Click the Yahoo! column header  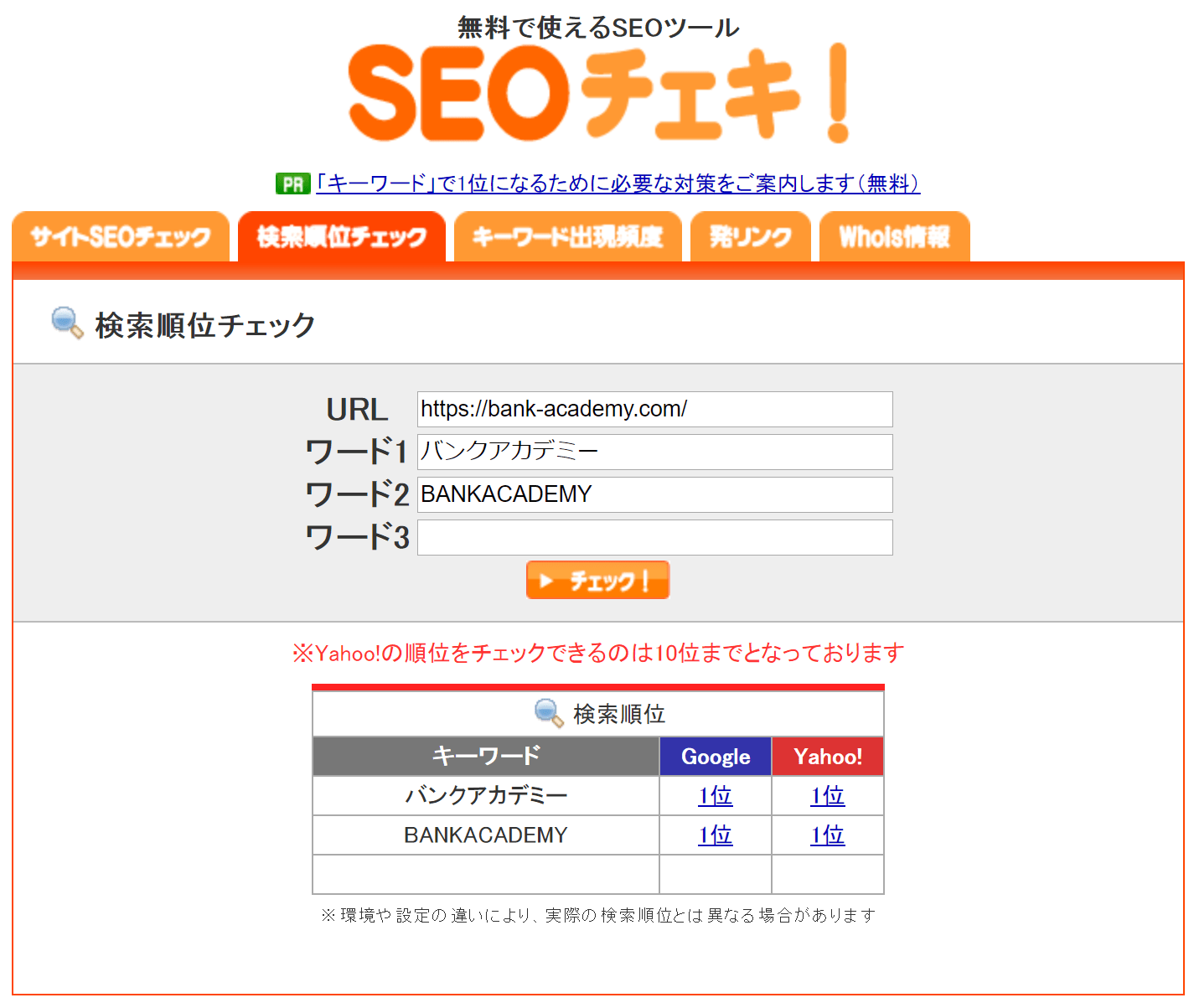click(828, 757)
